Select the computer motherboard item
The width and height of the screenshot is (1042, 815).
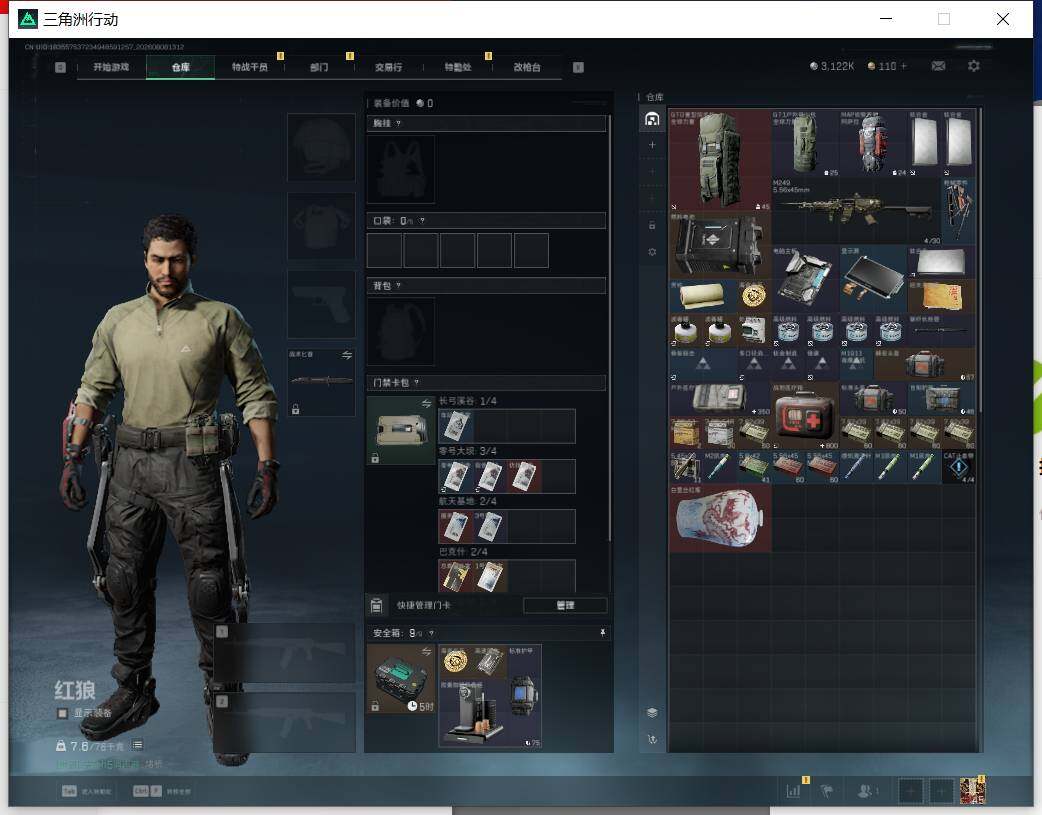(805, 279)
